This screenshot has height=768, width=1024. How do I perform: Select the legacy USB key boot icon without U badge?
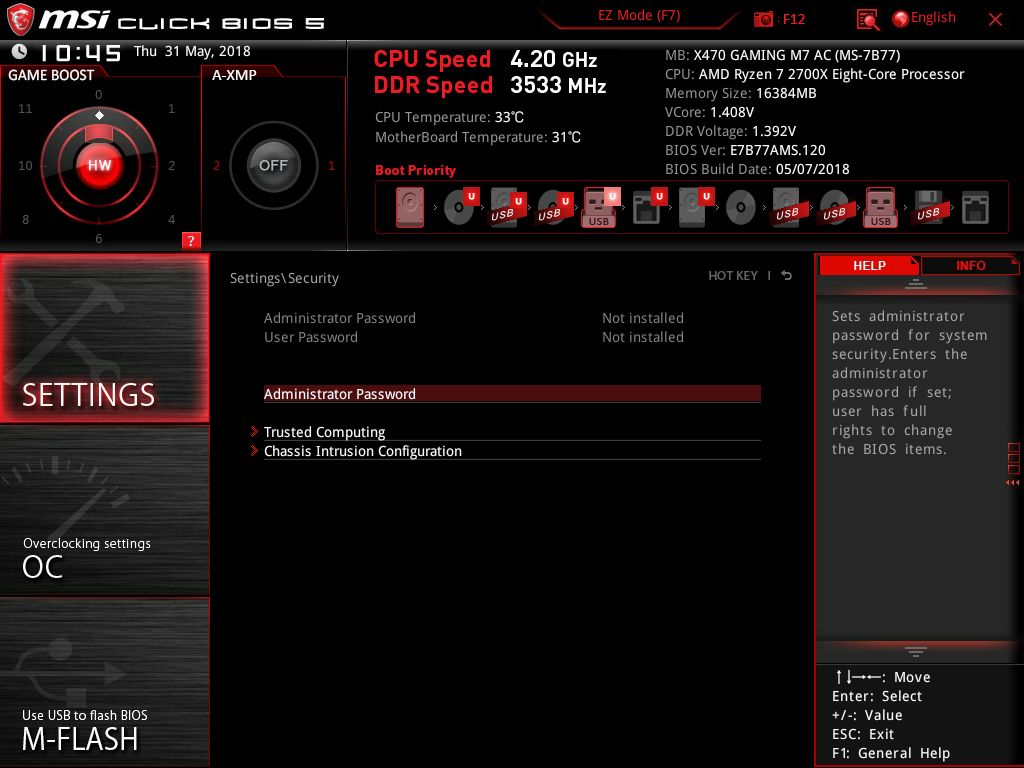point(880,208)
